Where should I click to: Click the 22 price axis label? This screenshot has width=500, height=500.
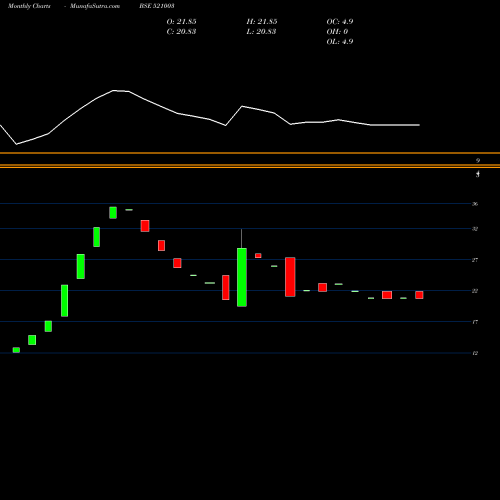tap(475, 291)
